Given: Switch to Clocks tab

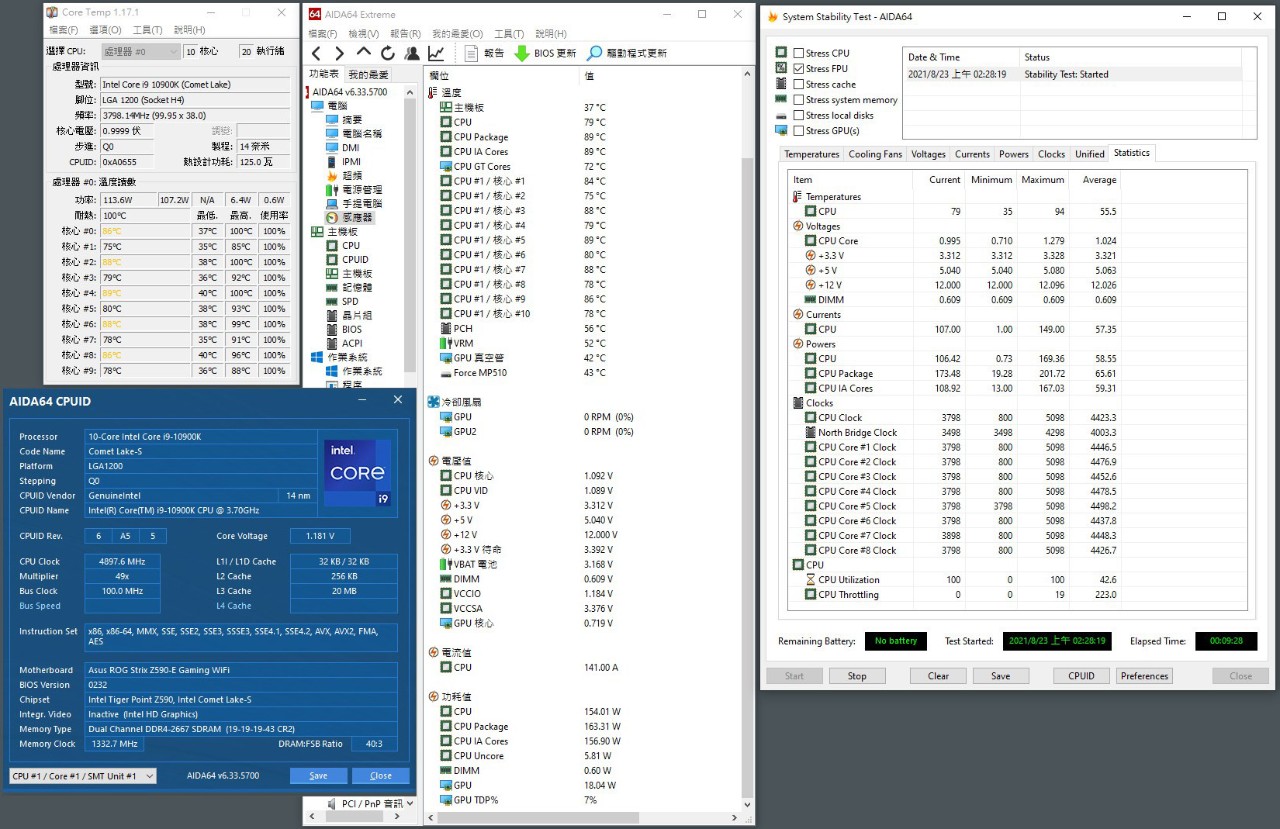Looking at the screenshot, I should coord(1051,154).
